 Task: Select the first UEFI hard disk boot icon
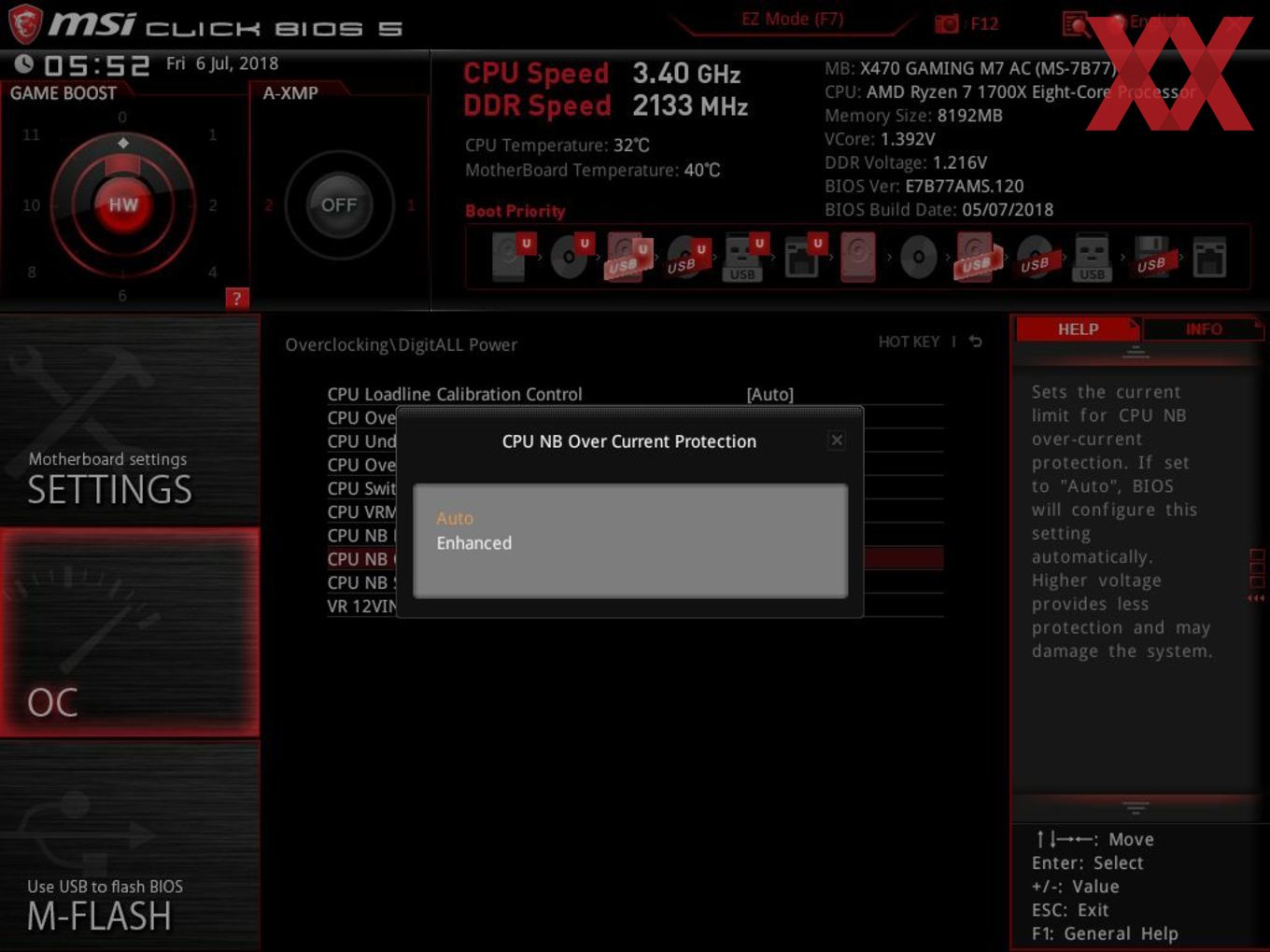click(x=512, y=257)
